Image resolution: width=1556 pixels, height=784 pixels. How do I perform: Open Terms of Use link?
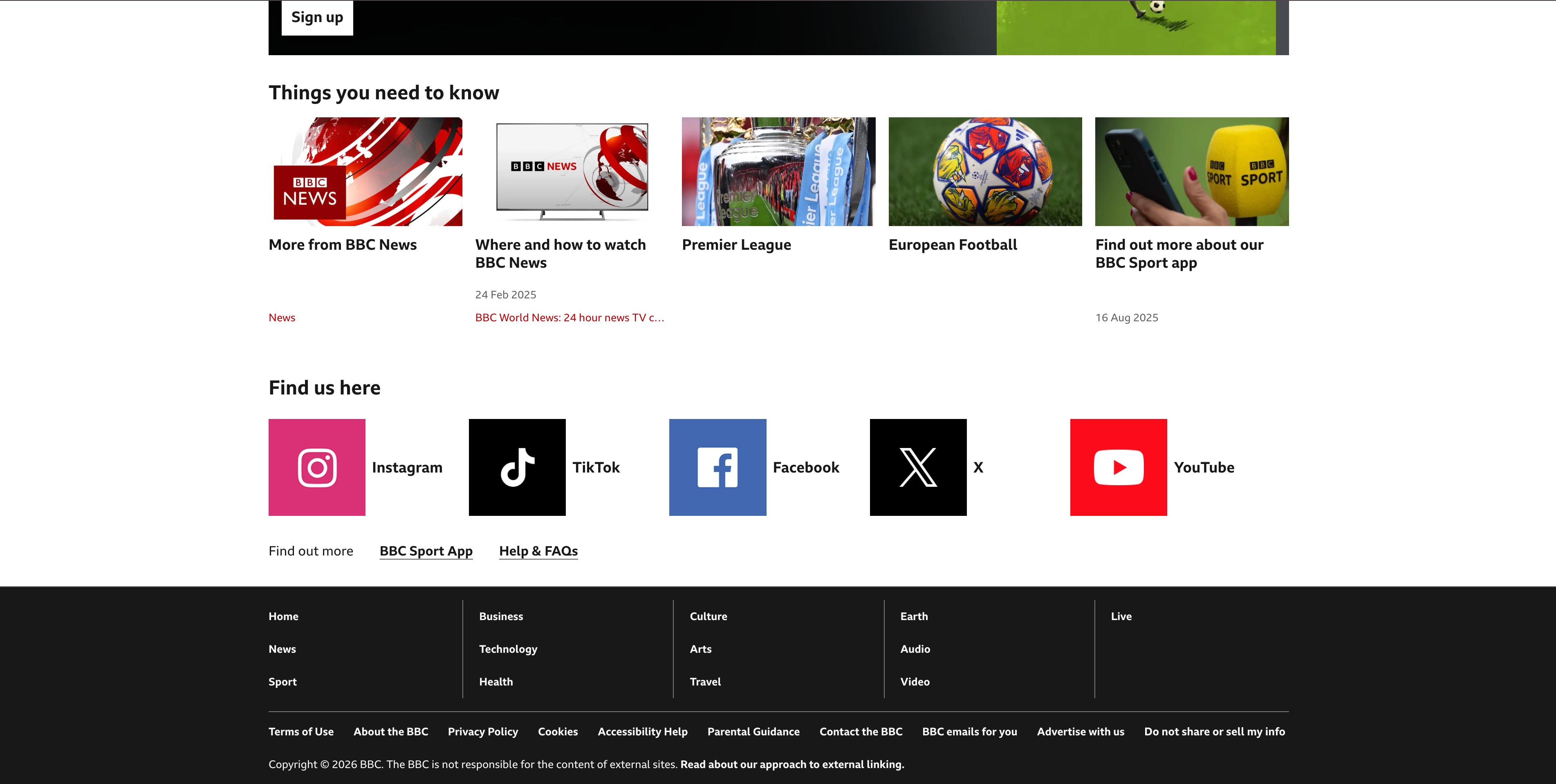click(301, 731)
